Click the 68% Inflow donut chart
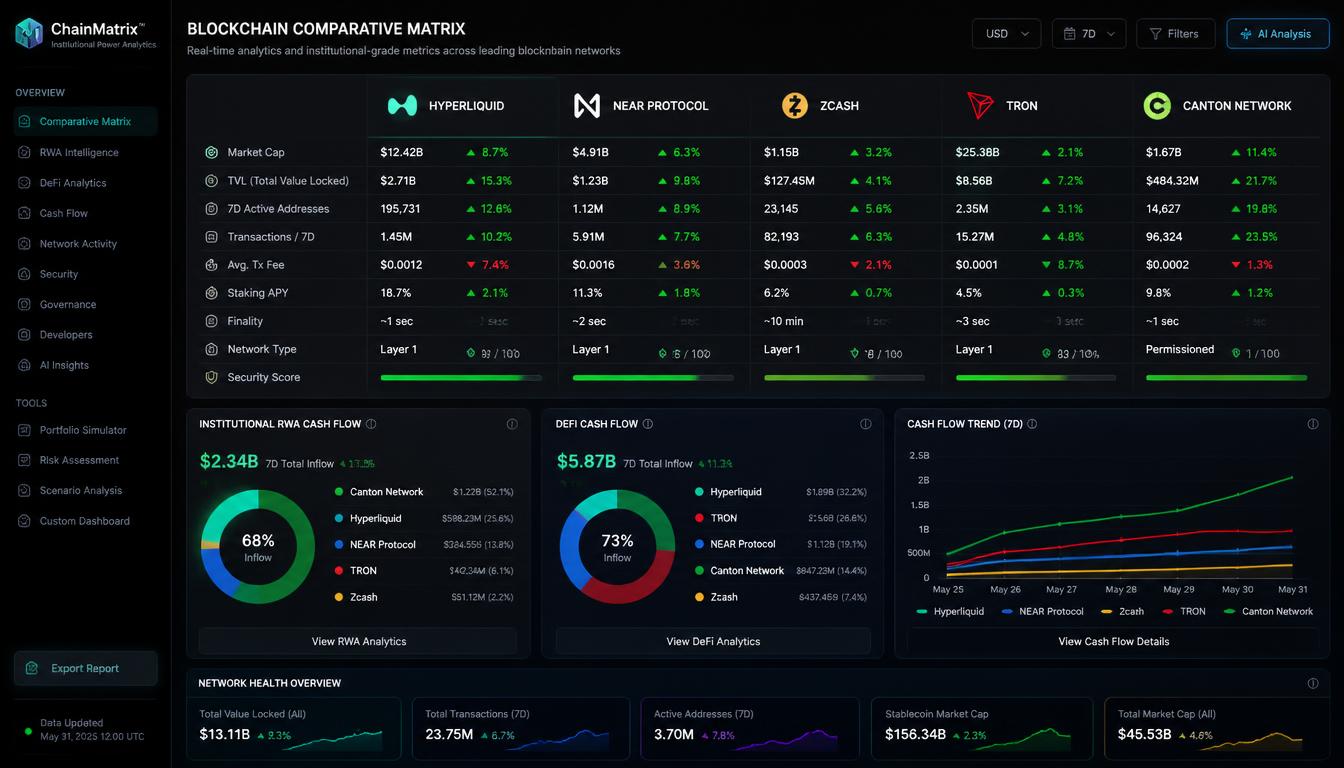 click(x=258, y=546)
